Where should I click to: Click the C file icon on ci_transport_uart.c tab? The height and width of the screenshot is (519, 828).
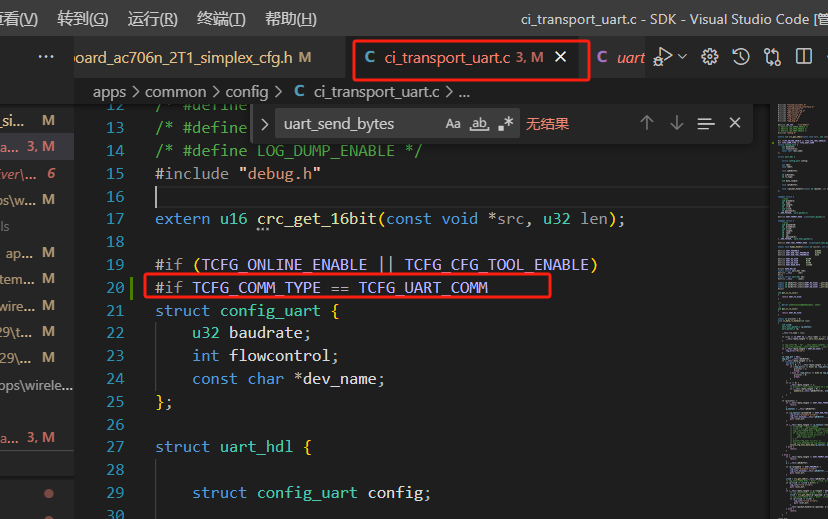click(x=370, y=57)
